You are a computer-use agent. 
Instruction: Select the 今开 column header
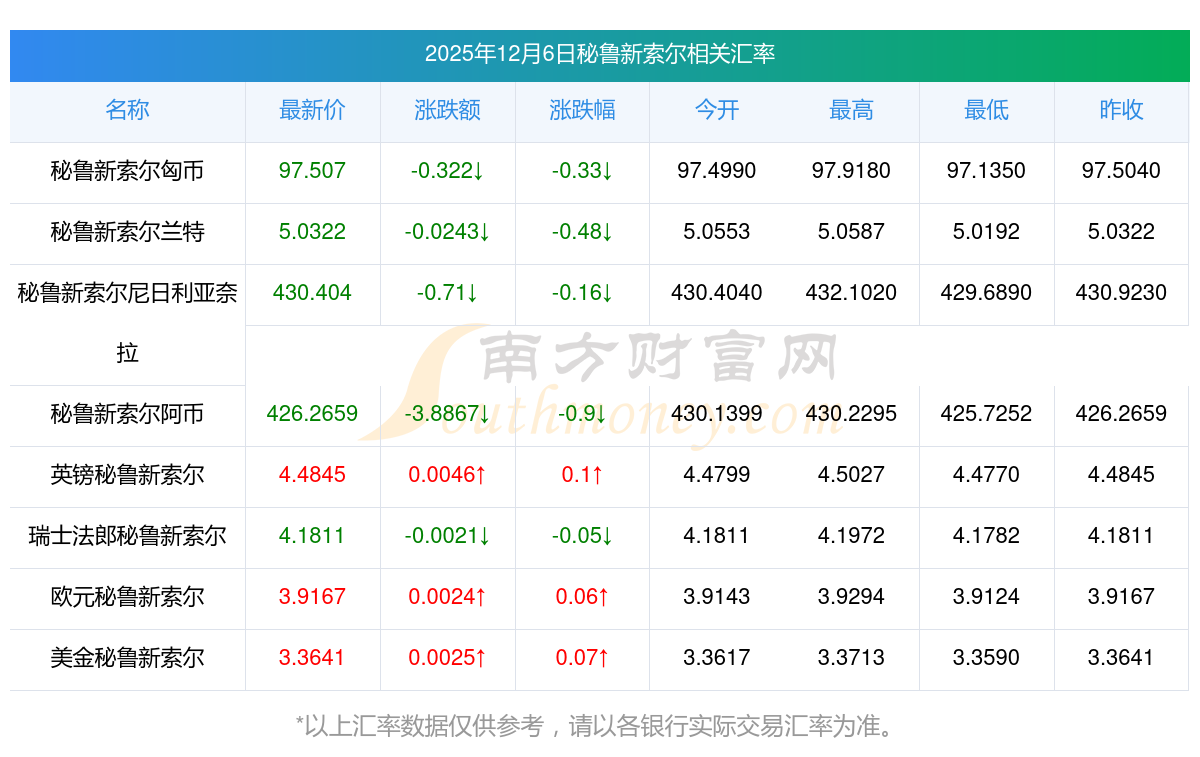[717, 110]
